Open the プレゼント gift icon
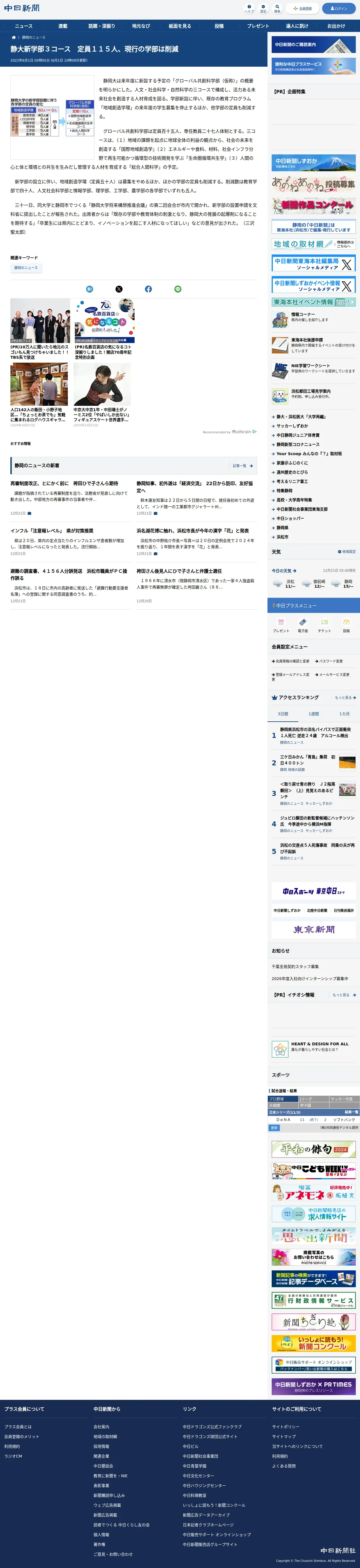 coord(281,622)
